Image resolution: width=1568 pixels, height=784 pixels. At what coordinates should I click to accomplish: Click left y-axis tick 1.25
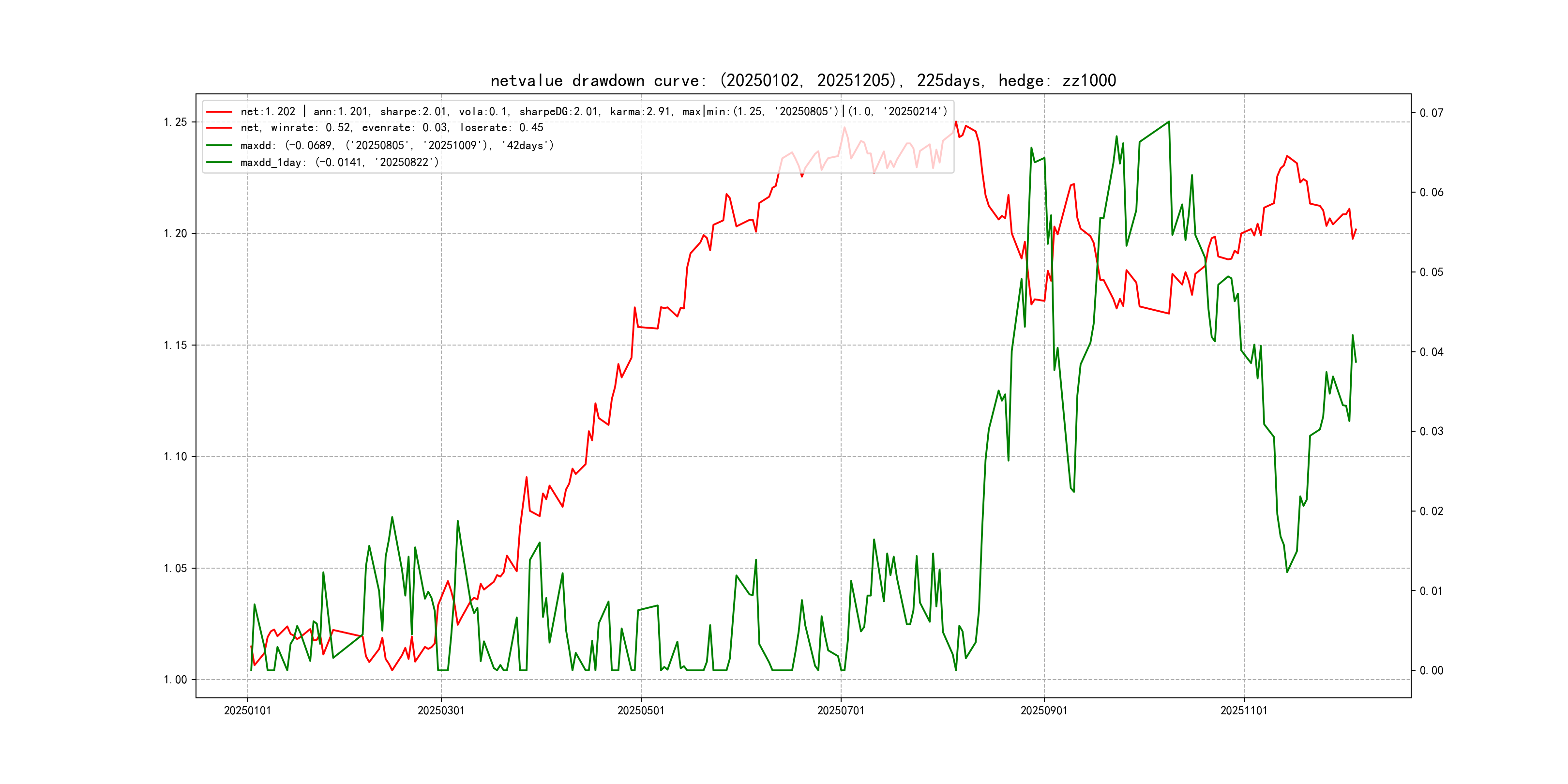coord(175,122)
